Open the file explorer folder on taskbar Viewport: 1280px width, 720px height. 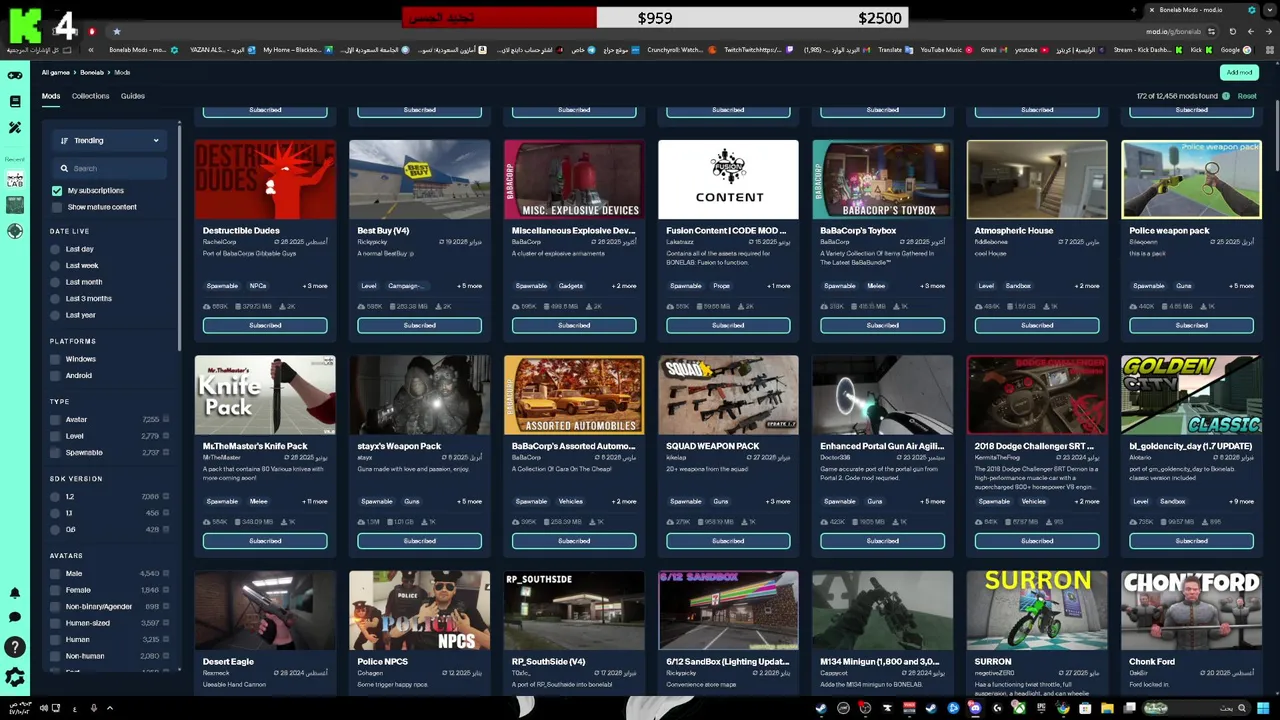click(1107, 709)
